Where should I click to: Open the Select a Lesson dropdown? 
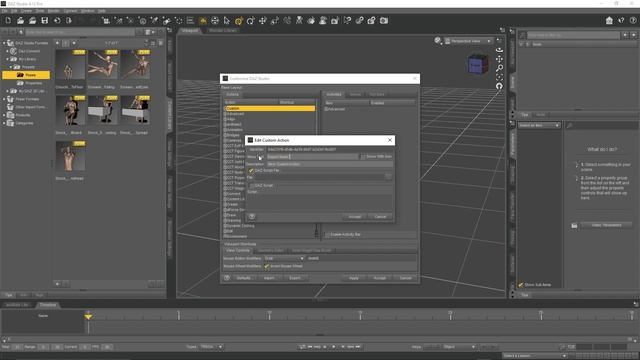(535, 356)
